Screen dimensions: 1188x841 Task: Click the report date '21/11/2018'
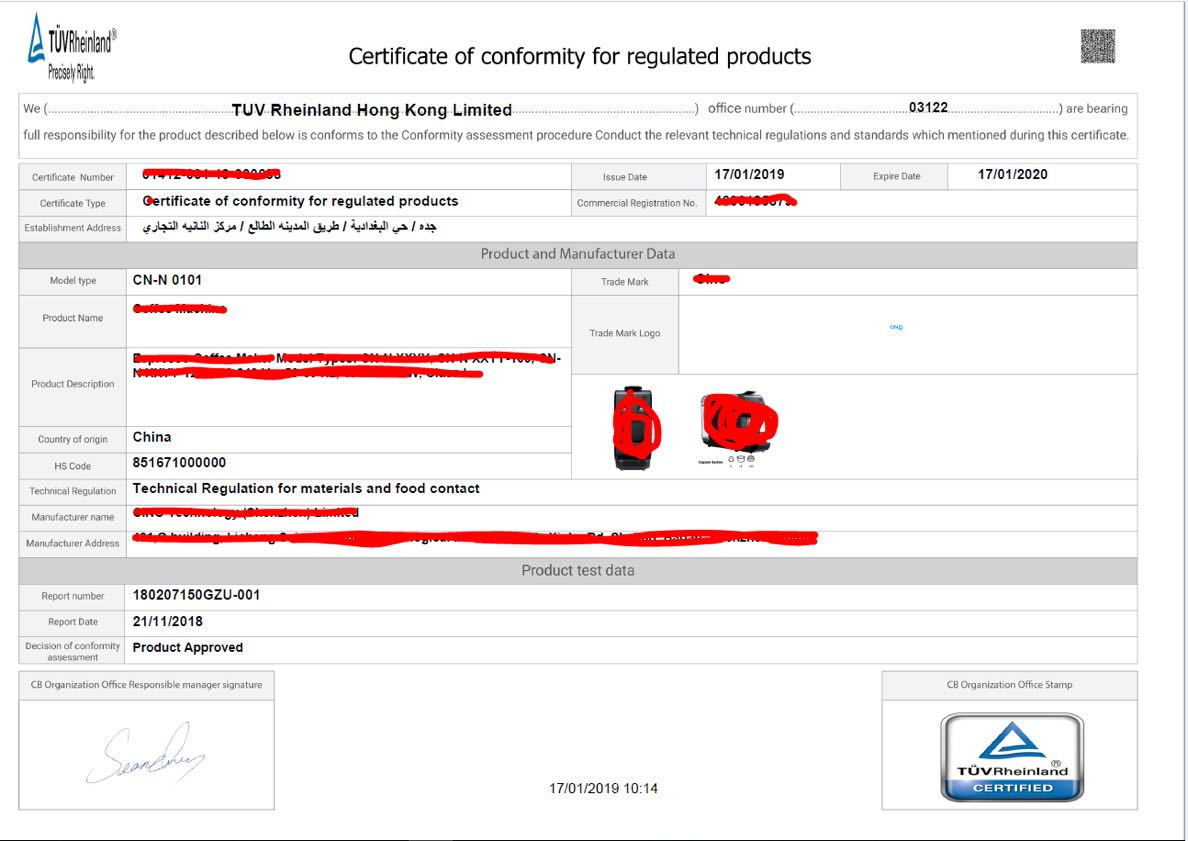click(167, 622)
